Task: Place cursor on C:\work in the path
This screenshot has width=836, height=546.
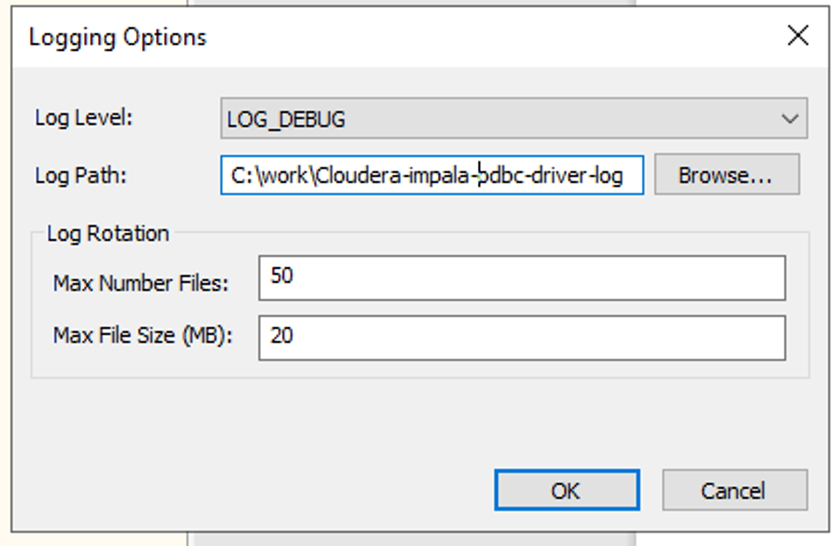Action: (x=272, y=176)
